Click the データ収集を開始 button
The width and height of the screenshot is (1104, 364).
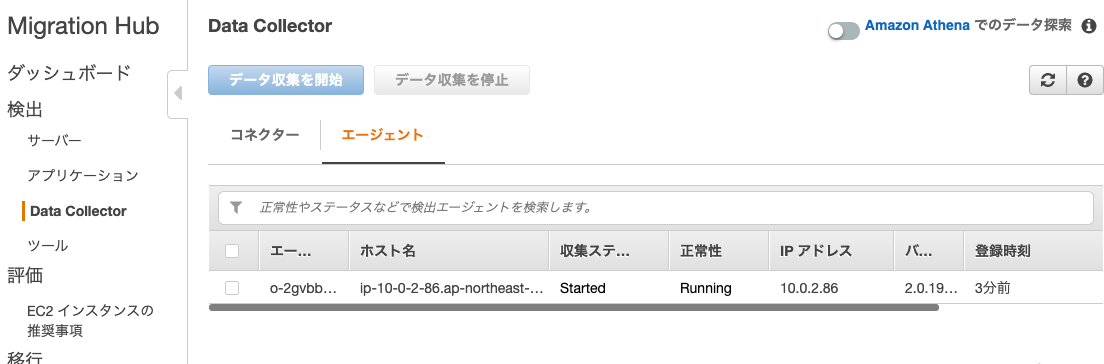[286, 80]
